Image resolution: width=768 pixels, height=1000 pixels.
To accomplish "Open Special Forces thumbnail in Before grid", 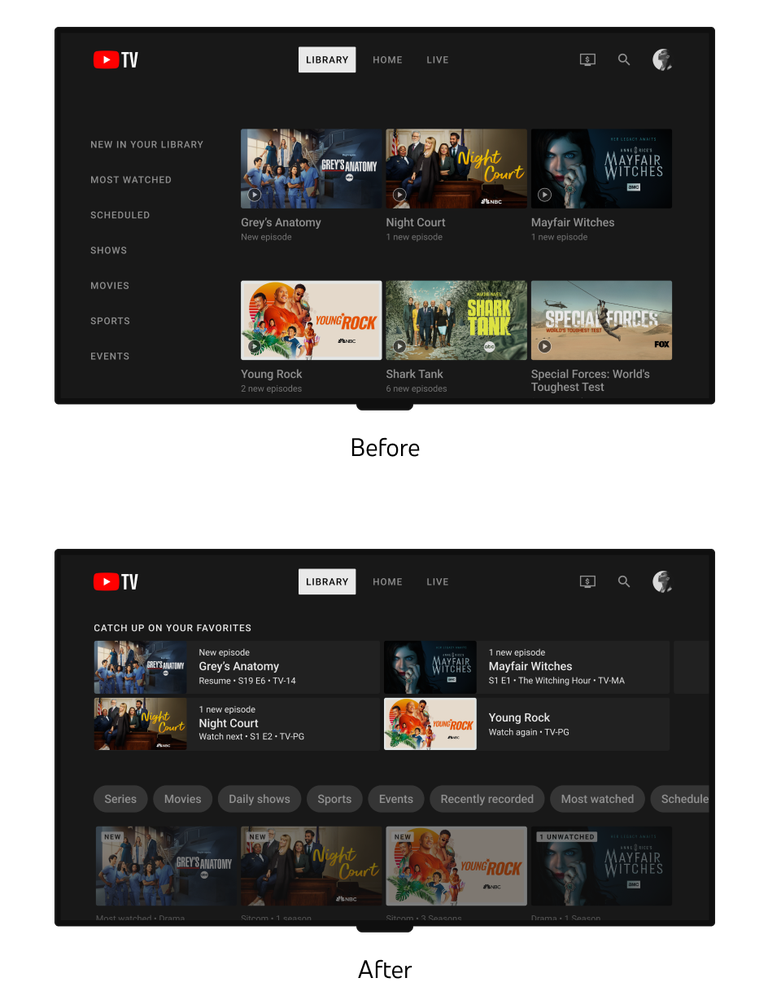I will click(602, 320).
